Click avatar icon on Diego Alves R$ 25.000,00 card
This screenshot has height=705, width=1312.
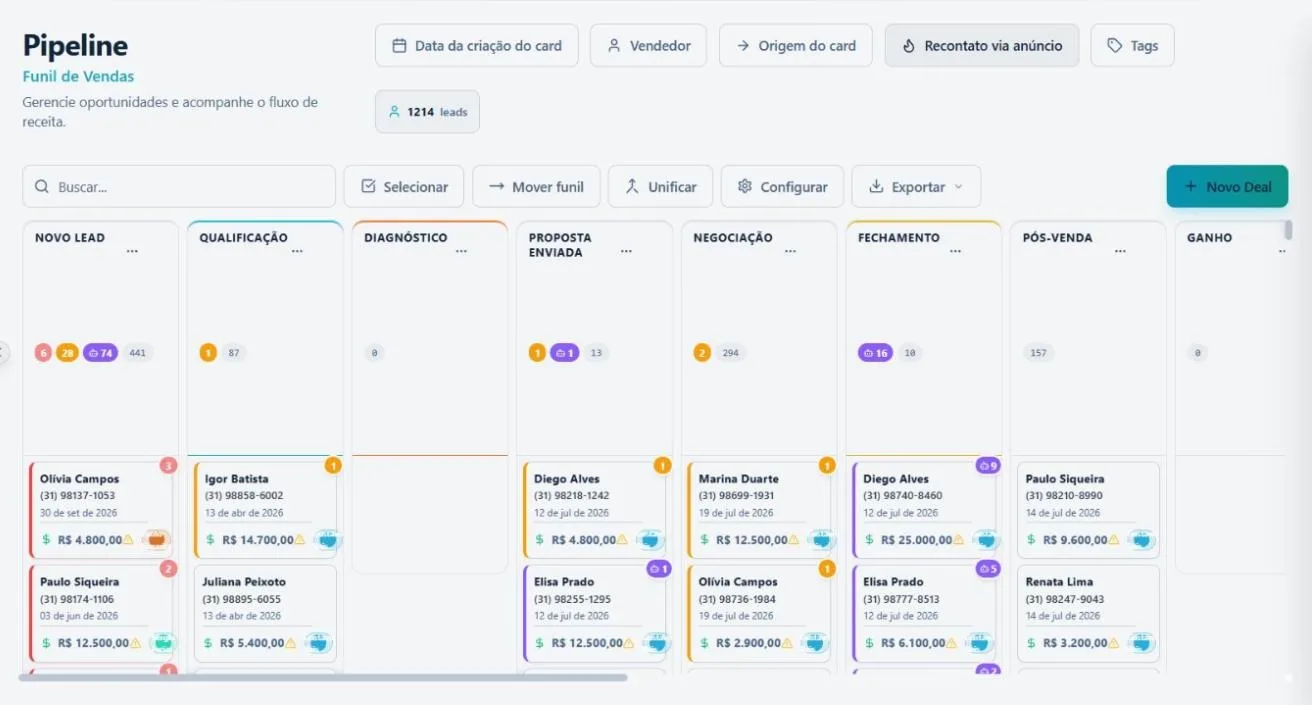[987, 540]
